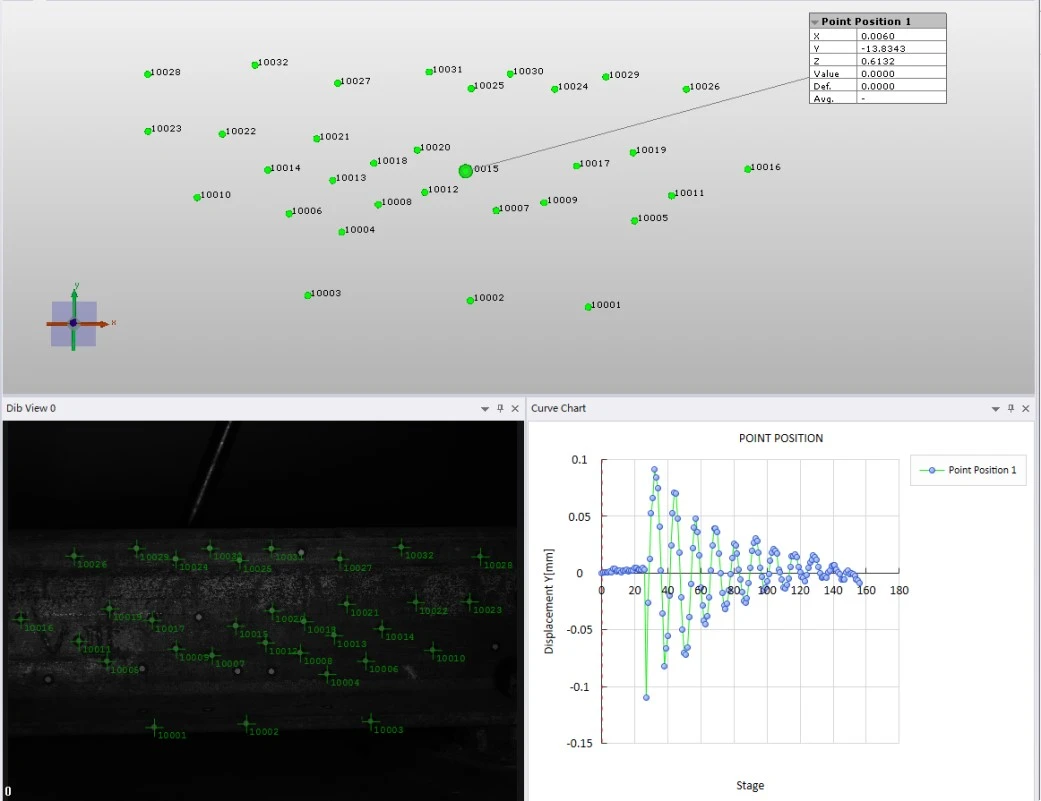Open the Curve Chart panel dropdown arrow
Image resolution: width=1041 pixels, height=801 pixels.
[995, 409]
